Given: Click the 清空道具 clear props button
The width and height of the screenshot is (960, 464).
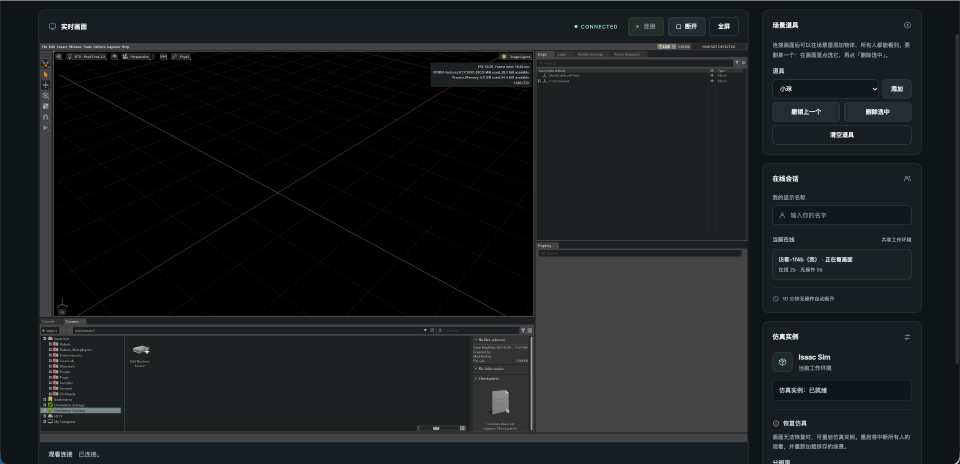Looking at the screenshot, I should (842, 135).
